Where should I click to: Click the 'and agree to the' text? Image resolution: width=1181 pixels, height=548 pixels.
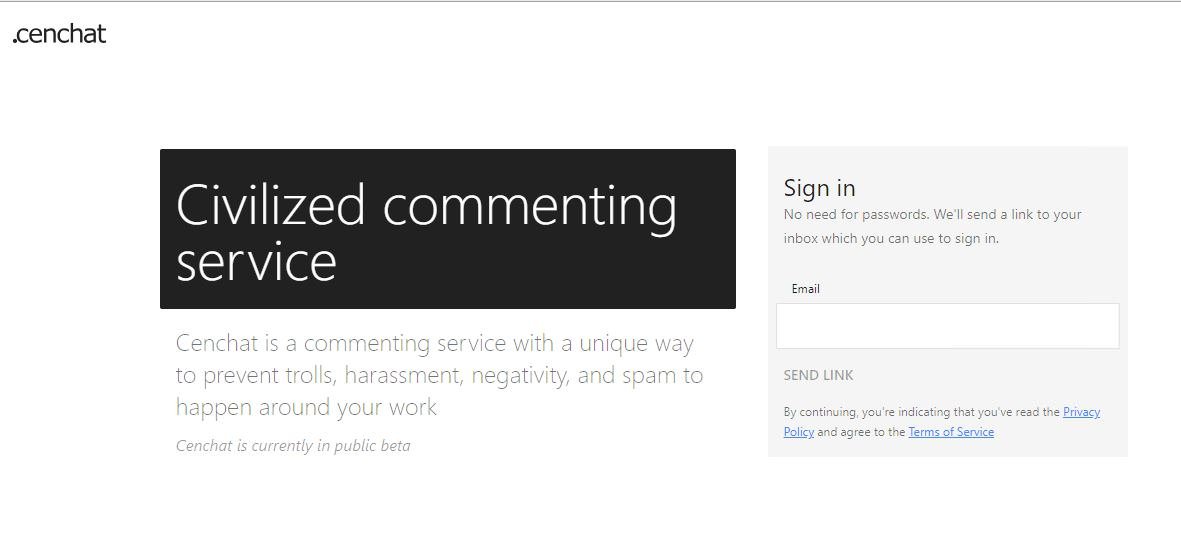861,432
